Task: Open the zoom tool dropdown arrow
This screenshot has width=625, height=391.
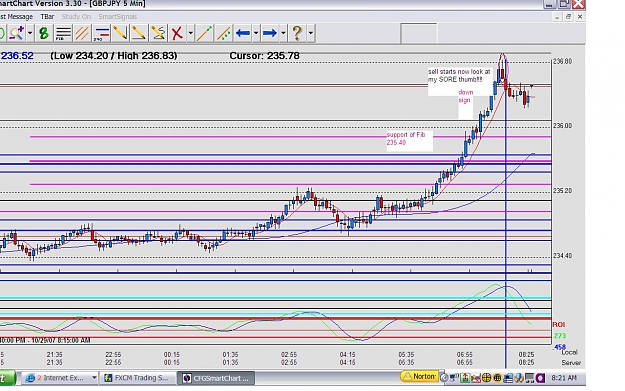Action: (x=30, y=33)
